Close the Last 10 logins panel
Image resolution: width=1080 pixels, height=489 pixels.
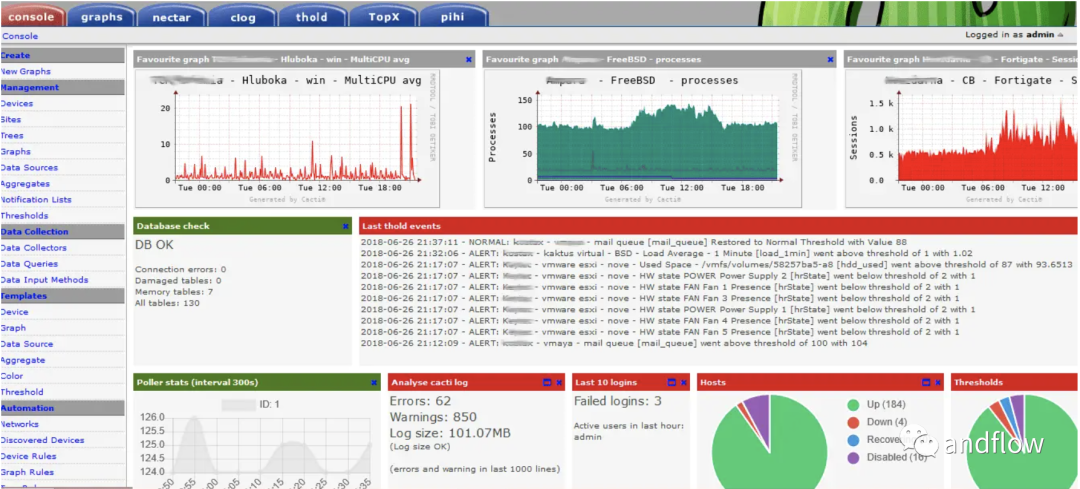(x=684, y=383)
